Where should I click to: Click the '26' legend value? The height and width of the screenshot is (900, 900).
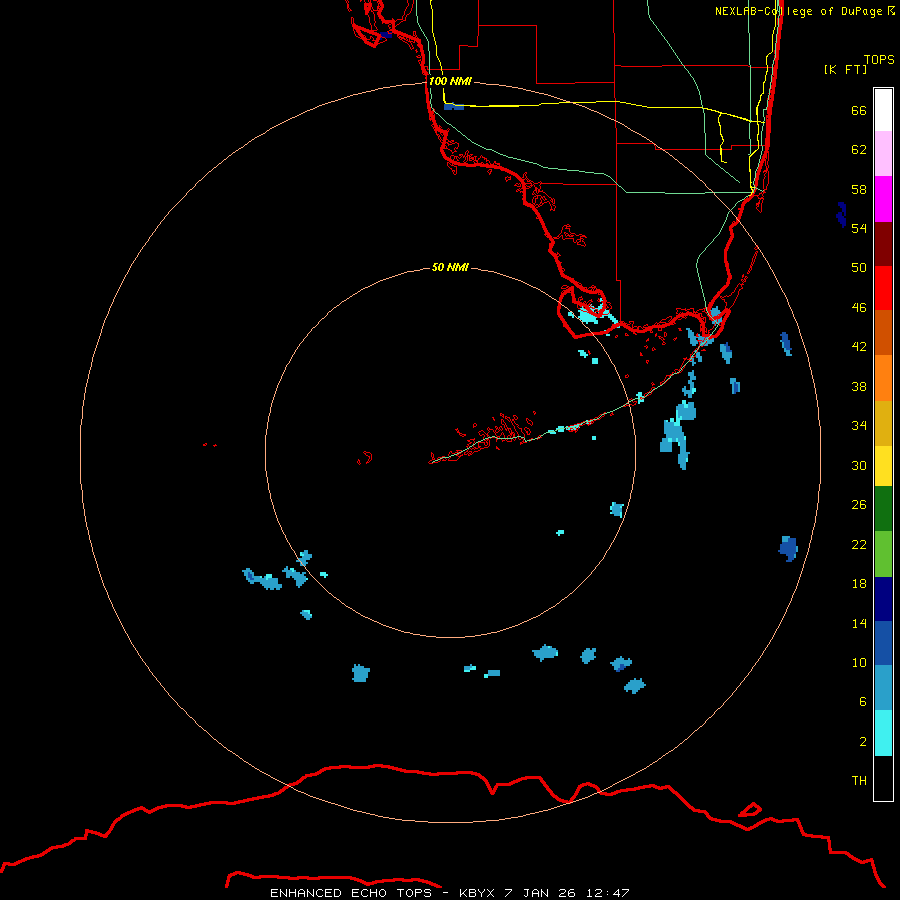859,505
